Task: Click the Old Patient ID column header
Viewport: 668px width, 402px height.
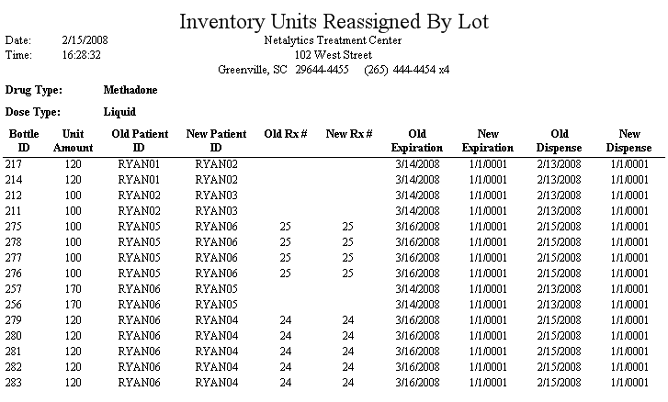Action: (140, 141)
